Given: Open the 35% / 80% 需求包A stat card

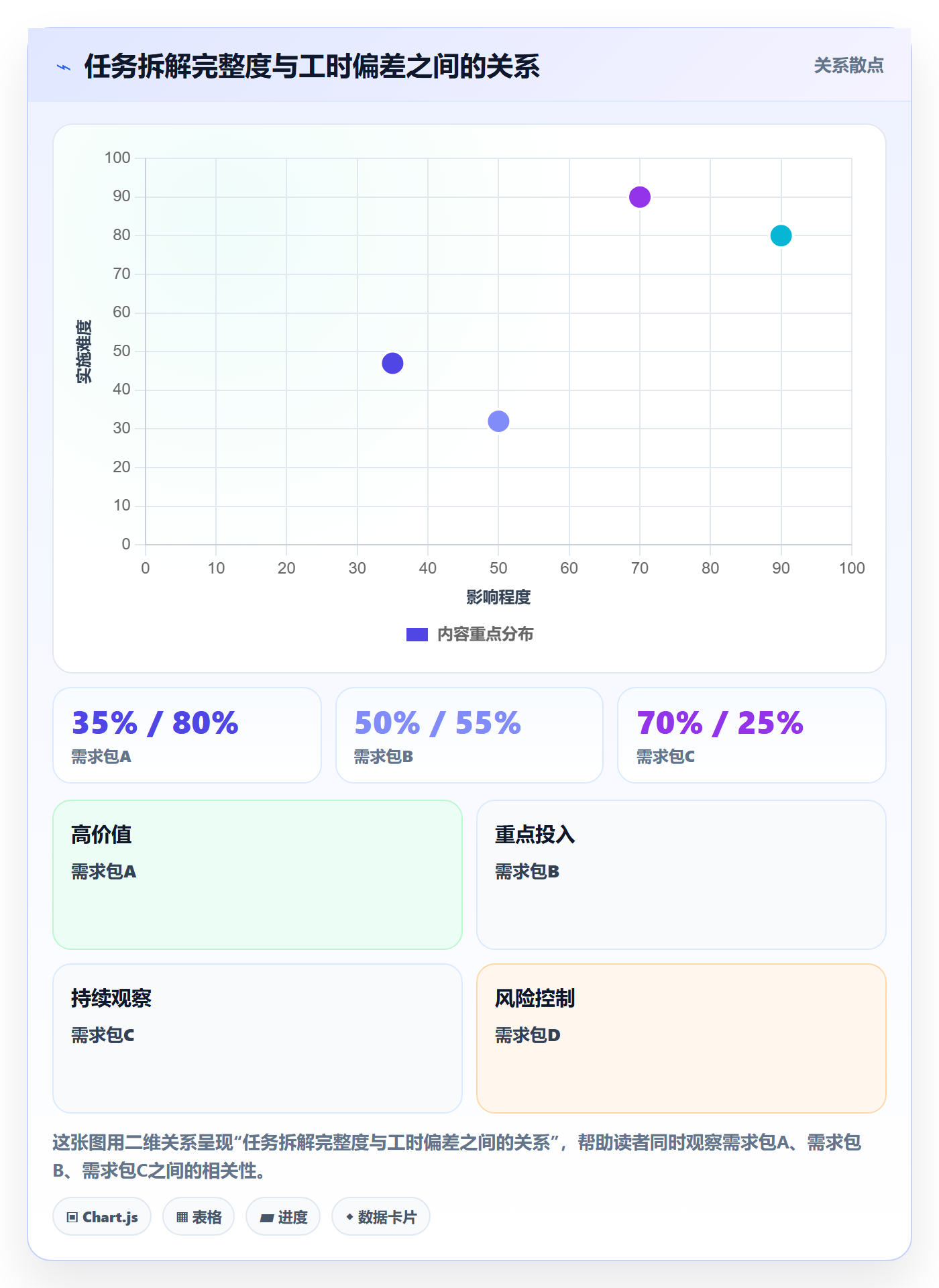Looking at the screenshot, I should 187,735.
